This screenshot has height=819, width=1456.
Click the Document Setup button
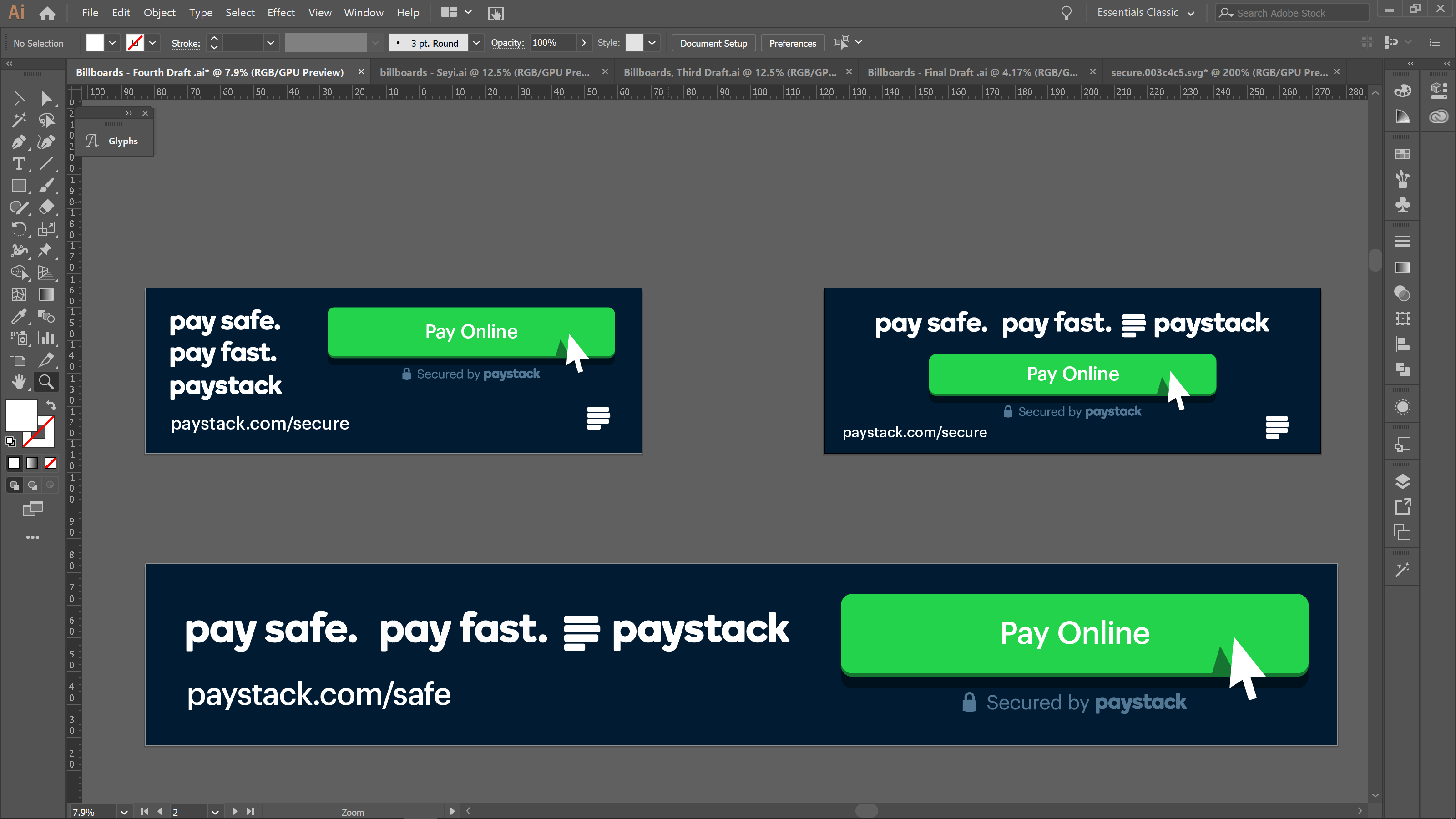click(713, 43)
